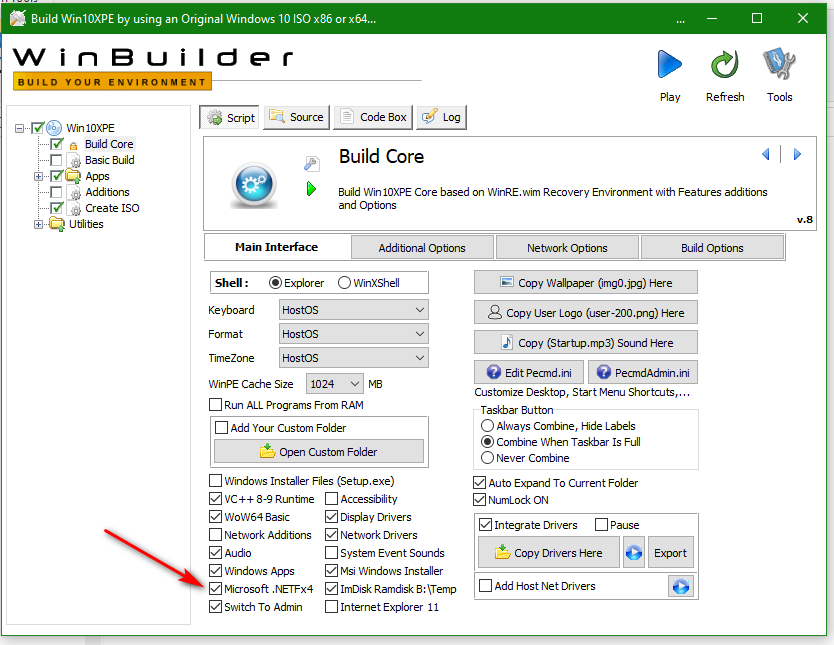Select the WinXShell radio button
Viewport: 834px width, 645px height.
pyautogui.click(x=344, y=283)
